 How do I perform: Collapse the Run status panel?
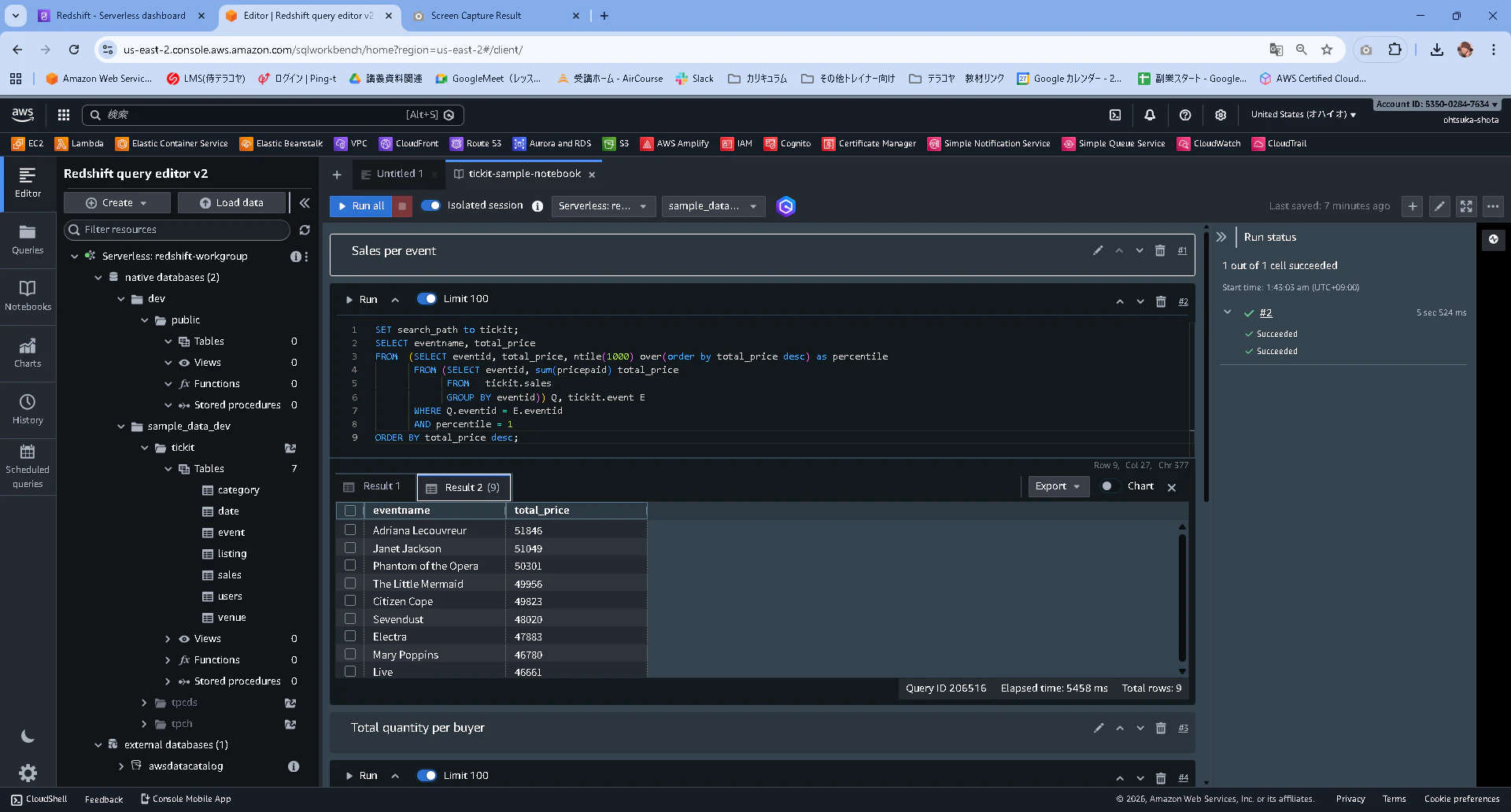[x=1221, y=237]
